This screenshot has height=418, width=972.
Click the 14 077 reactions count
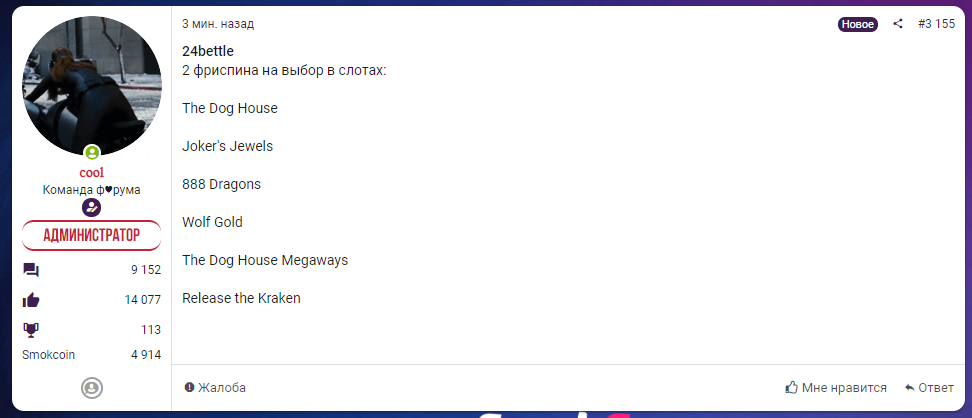click(x=143, y=300)
